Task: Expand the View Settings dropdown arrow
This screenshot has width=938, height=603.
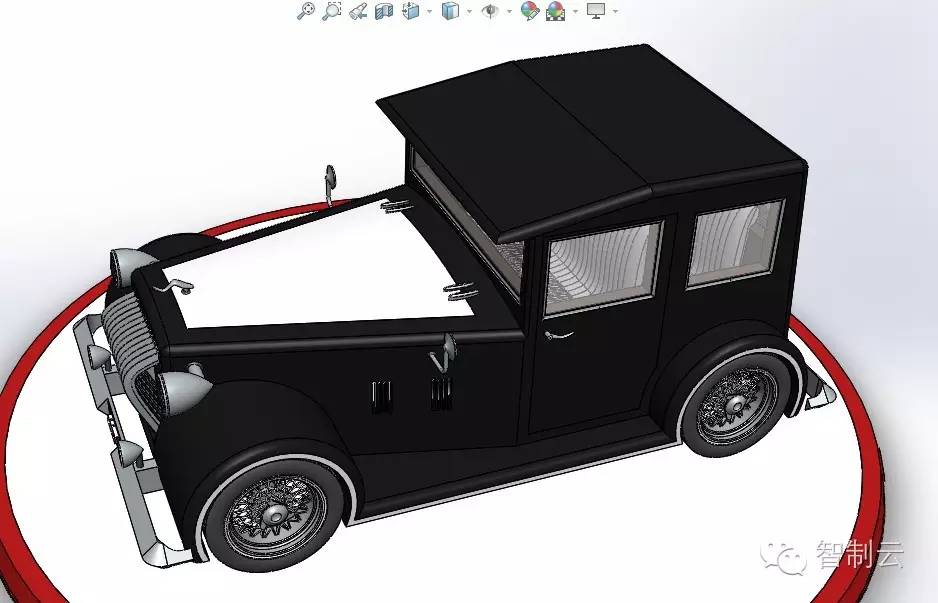Action: coord(615,11)
